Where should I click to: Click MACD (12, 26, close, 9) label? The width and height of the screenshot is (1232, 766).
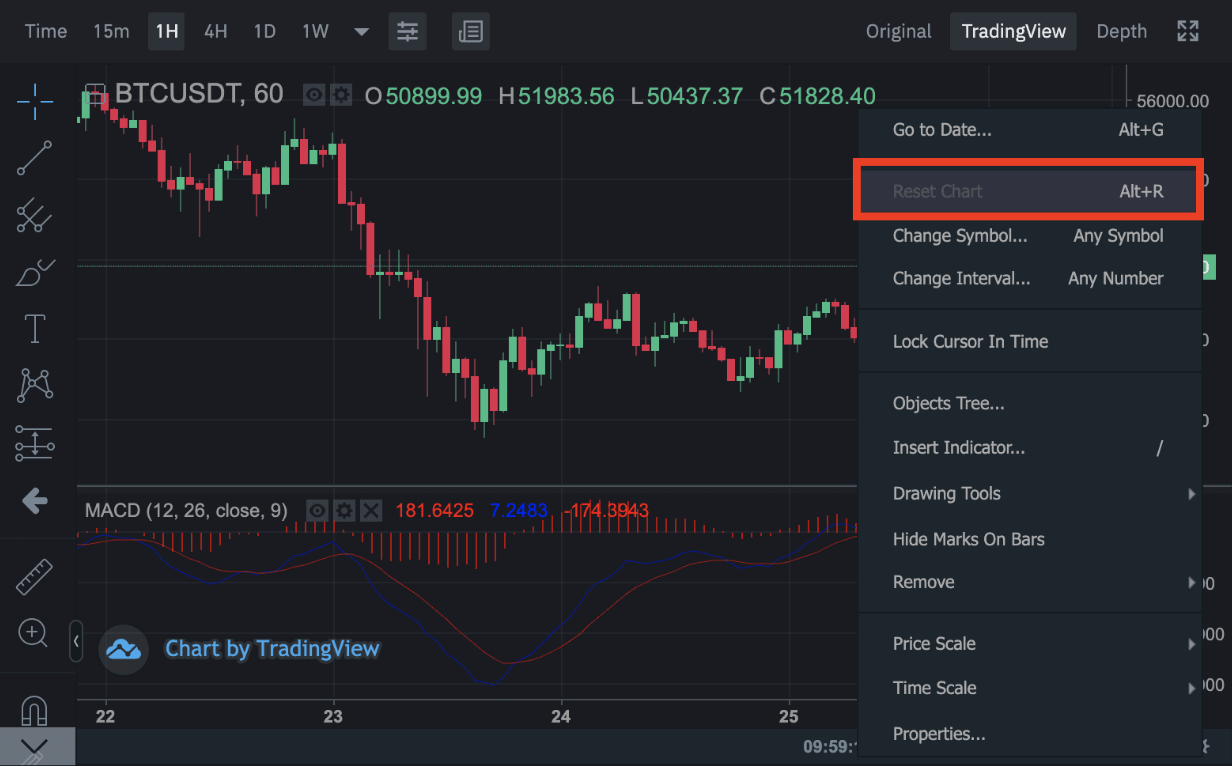[186, 511]
